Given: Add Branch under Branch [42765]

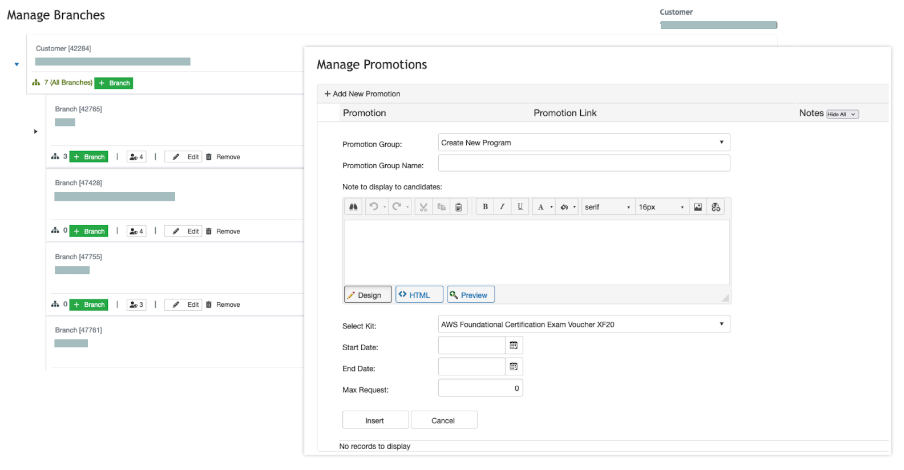Looking at the screenshot, I should (89, 157).
